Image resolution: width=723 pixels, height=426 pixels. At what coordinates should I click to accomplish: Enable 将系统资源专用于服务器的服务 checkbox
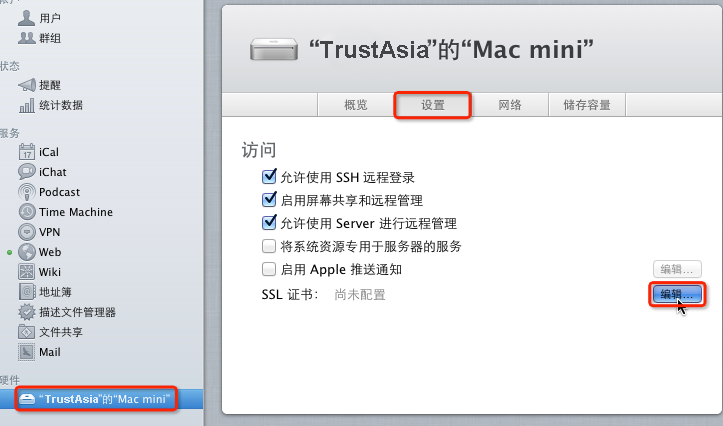coord(269,246)
